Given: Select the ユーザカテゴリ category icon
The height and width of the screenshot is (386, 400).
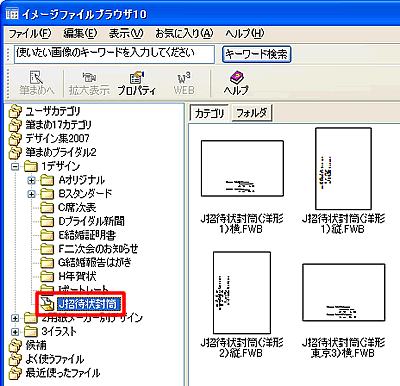Looking at the screenshot, I should tap(15, 112).
